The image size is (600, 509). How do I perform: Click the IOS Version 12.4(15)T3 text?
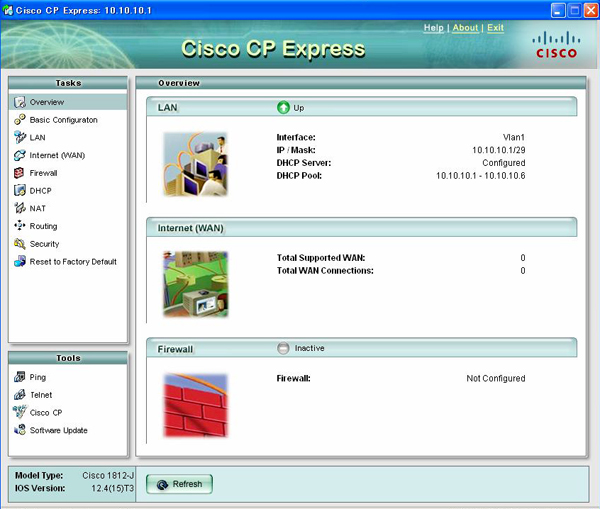[112, 488]
